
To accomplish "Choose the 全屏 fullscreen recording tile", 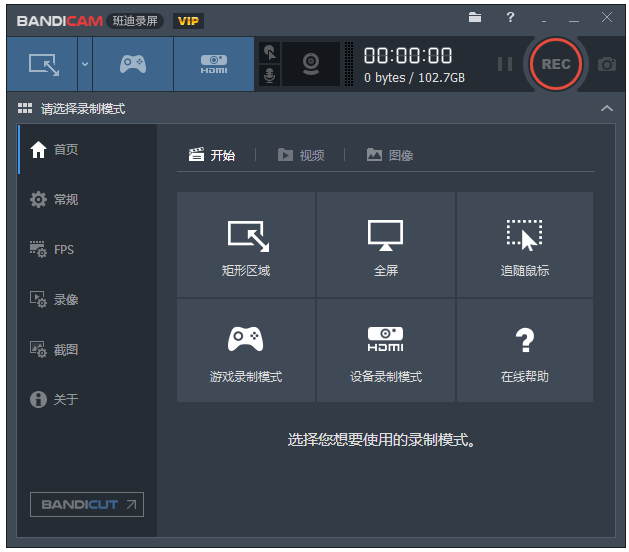I will [x=386, y=244].
